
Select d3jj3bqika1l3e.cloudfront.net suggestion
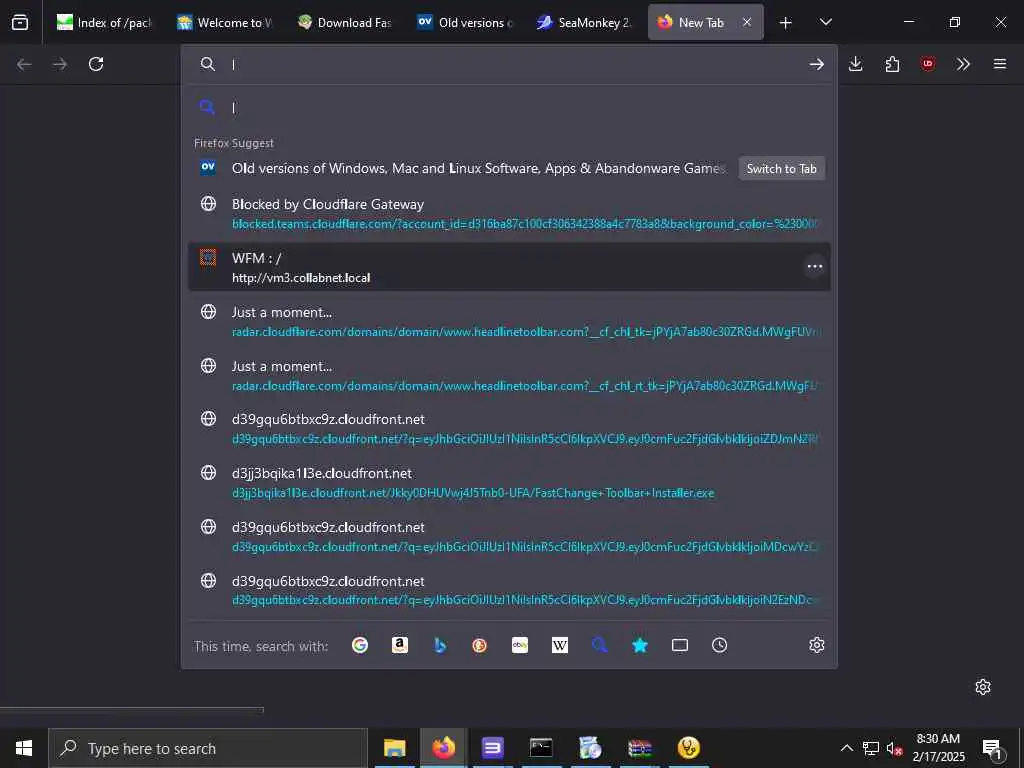pos(509,483)
